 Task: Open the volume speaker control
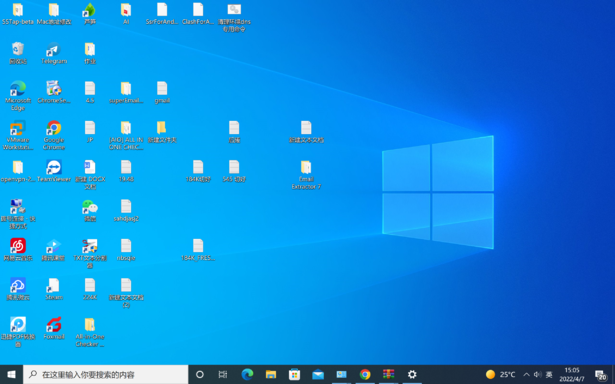(x=537, y=375)
